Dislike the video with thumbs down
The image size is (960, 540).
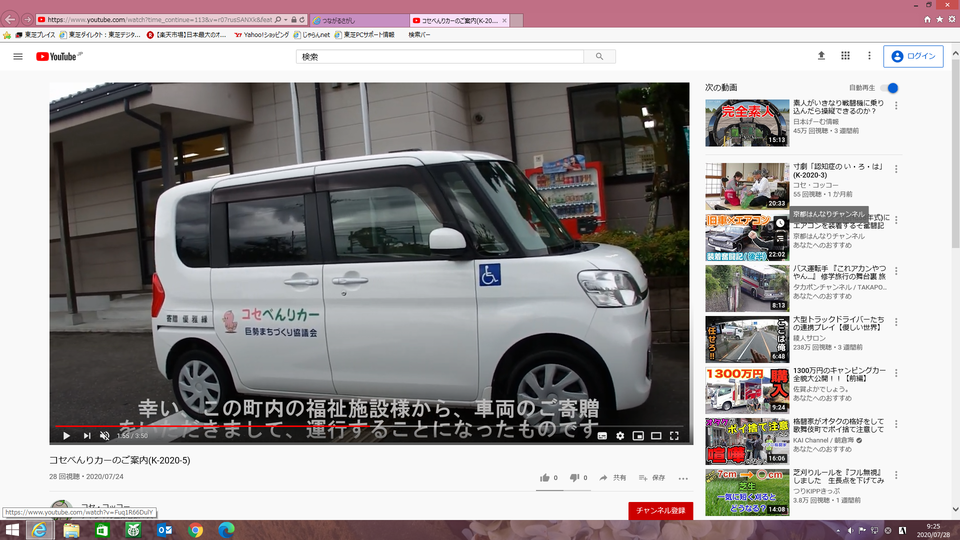click(579, 478)
